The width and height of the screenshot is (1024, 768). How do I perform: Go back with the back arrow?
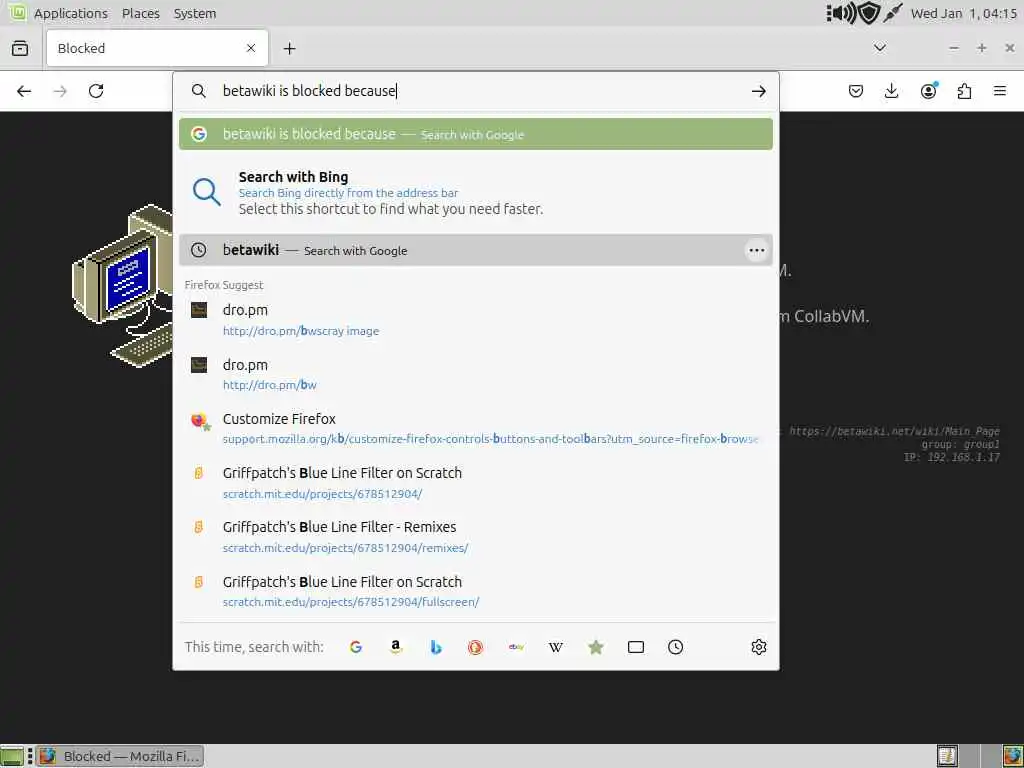coord(24,91)
